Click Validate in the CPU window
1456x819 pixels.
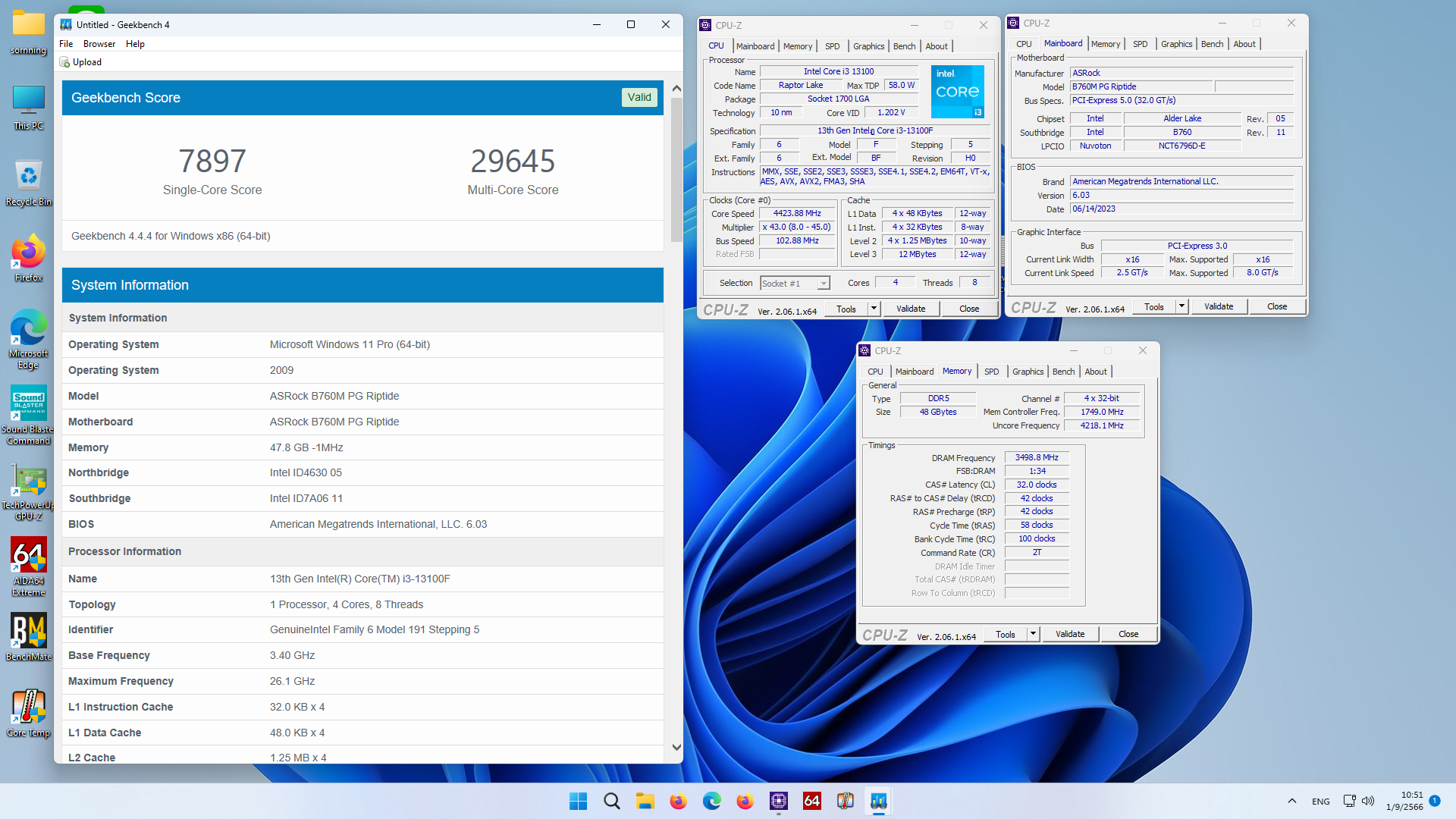(x=911, y=309)
